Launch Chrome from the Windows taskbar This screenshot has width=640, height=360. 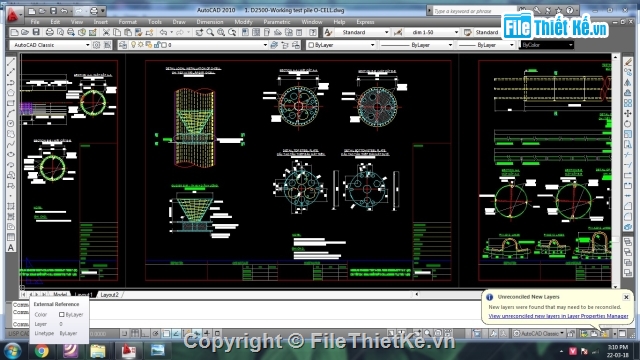41,351
